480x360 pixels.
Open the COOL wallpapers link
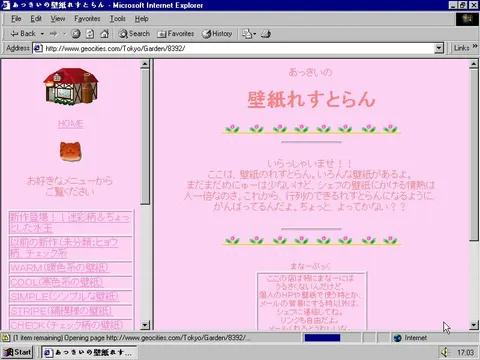pyautogui.click(x=56, y=282)
